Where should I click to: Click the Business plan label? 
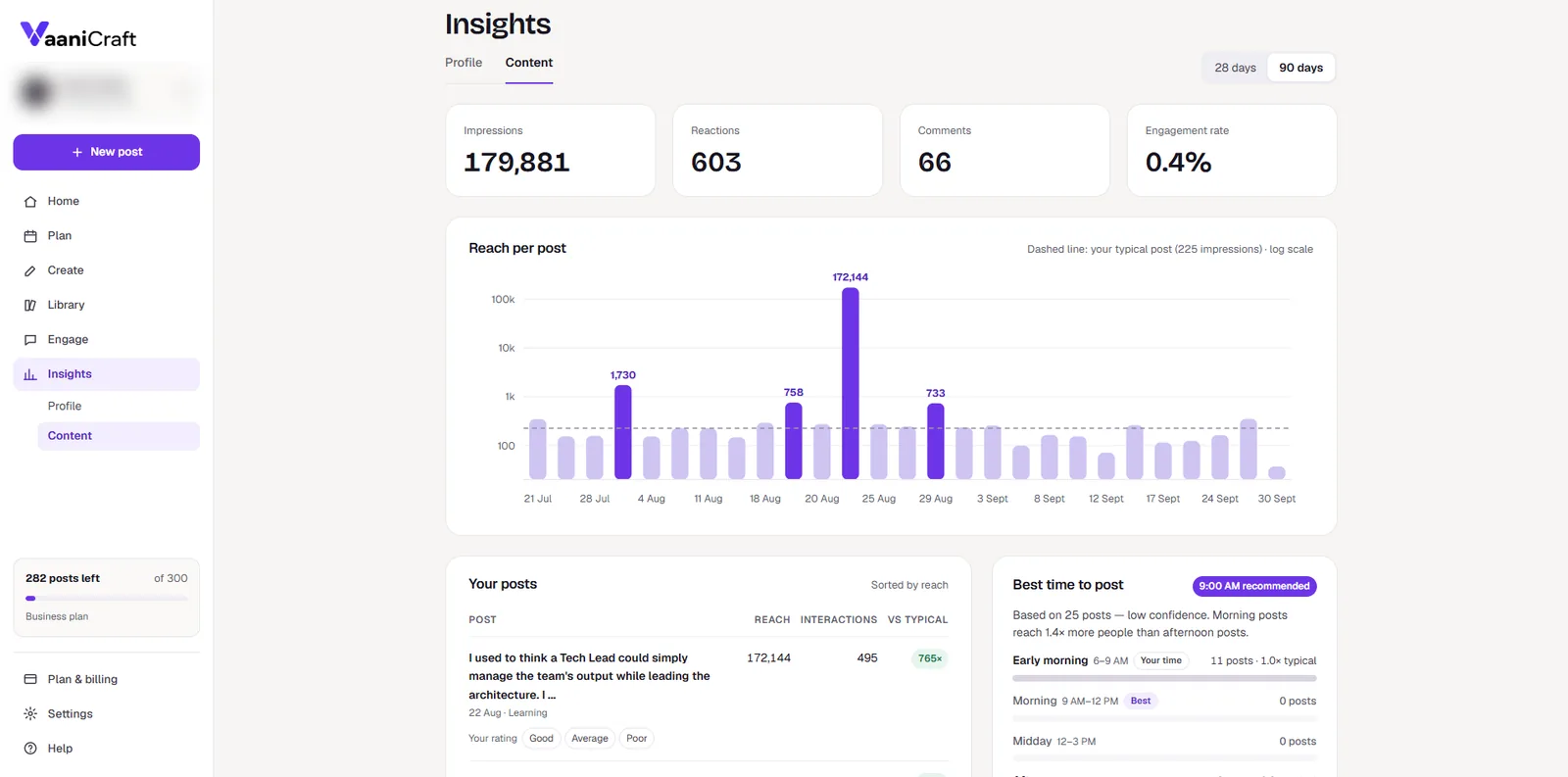click(57, 616)
